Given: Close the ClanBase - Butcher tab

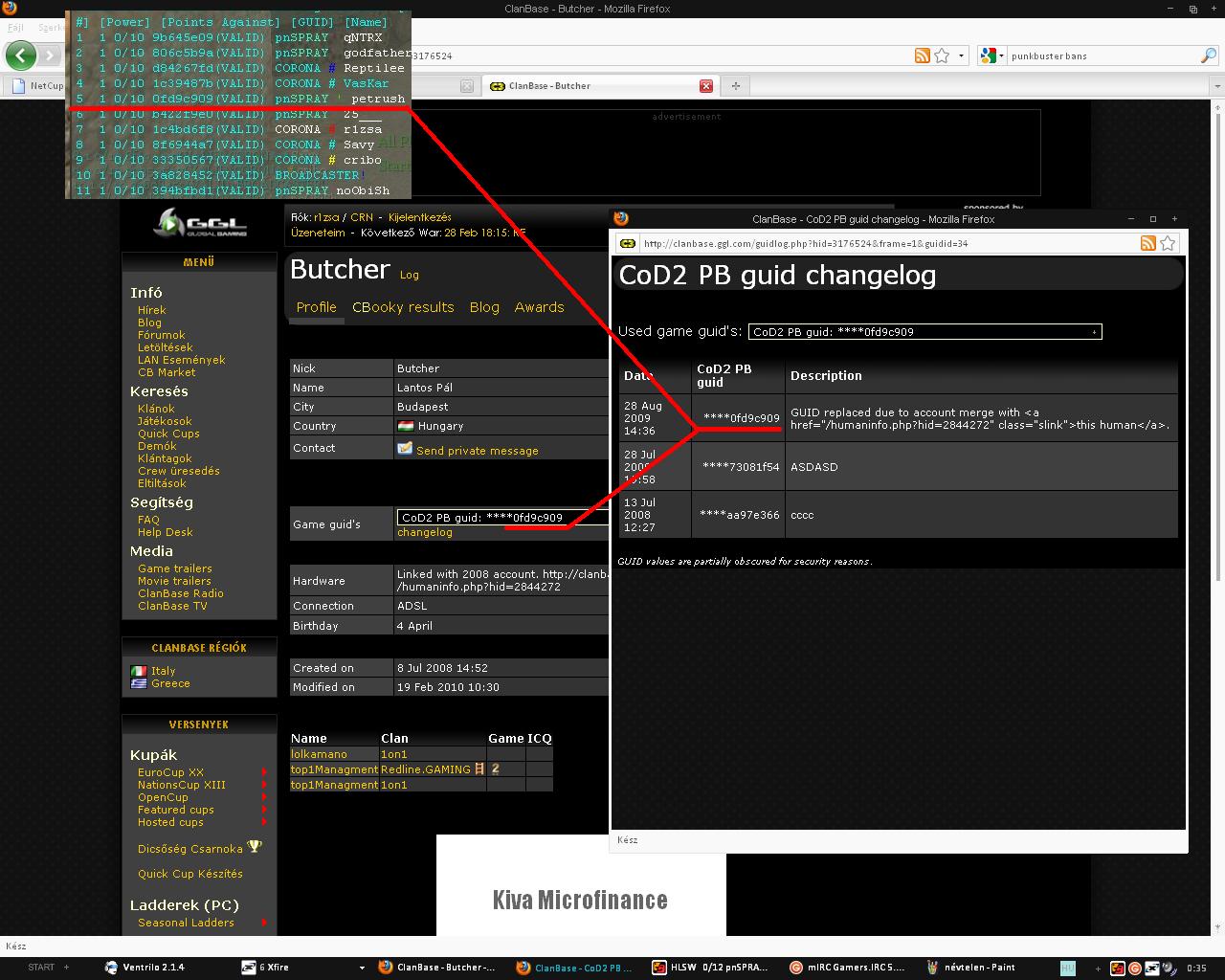Looking at the screenshot, I should (706, 86).
